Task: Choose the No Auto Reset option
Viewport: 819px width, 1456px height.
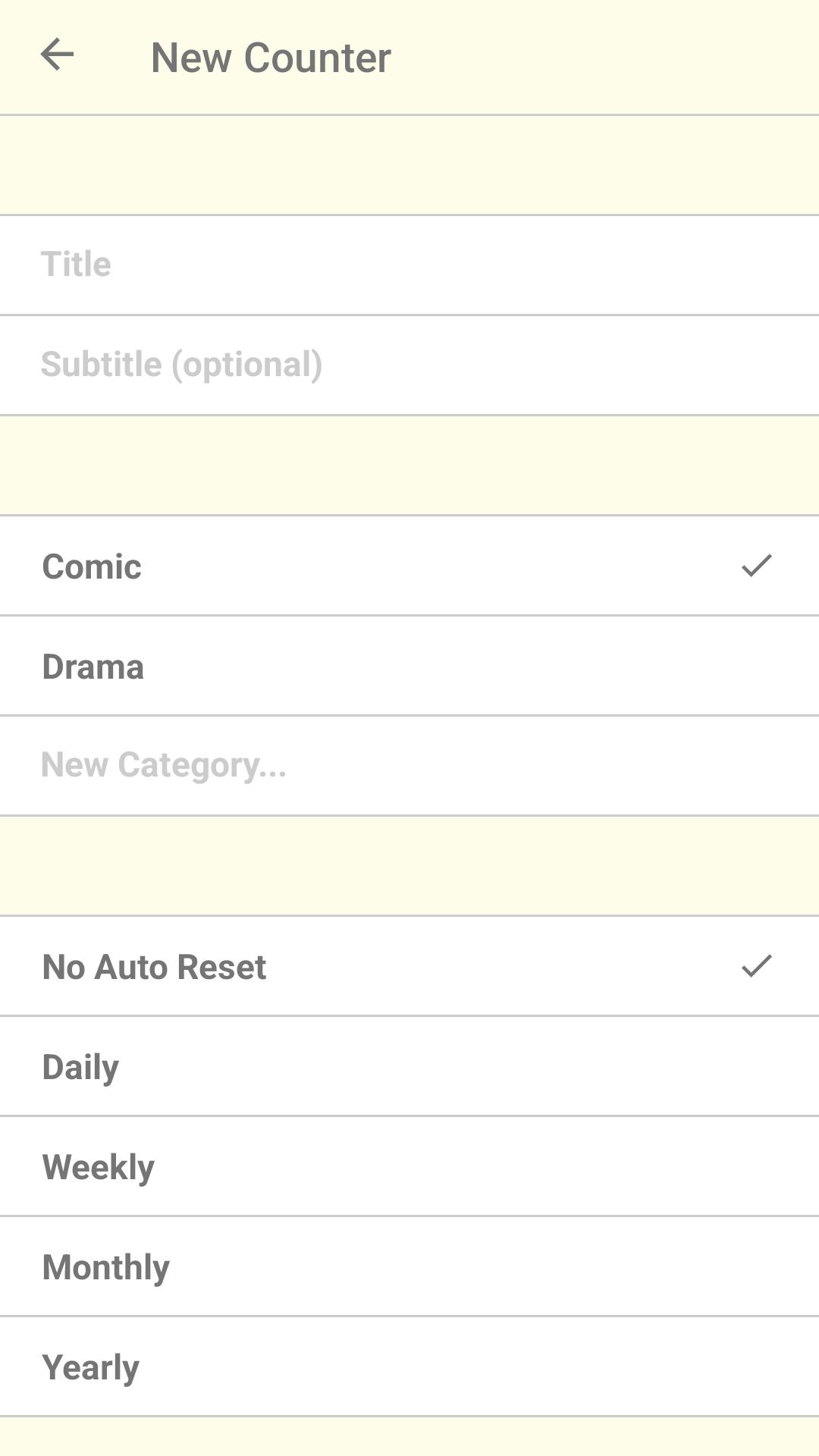Action: [409, 966]
